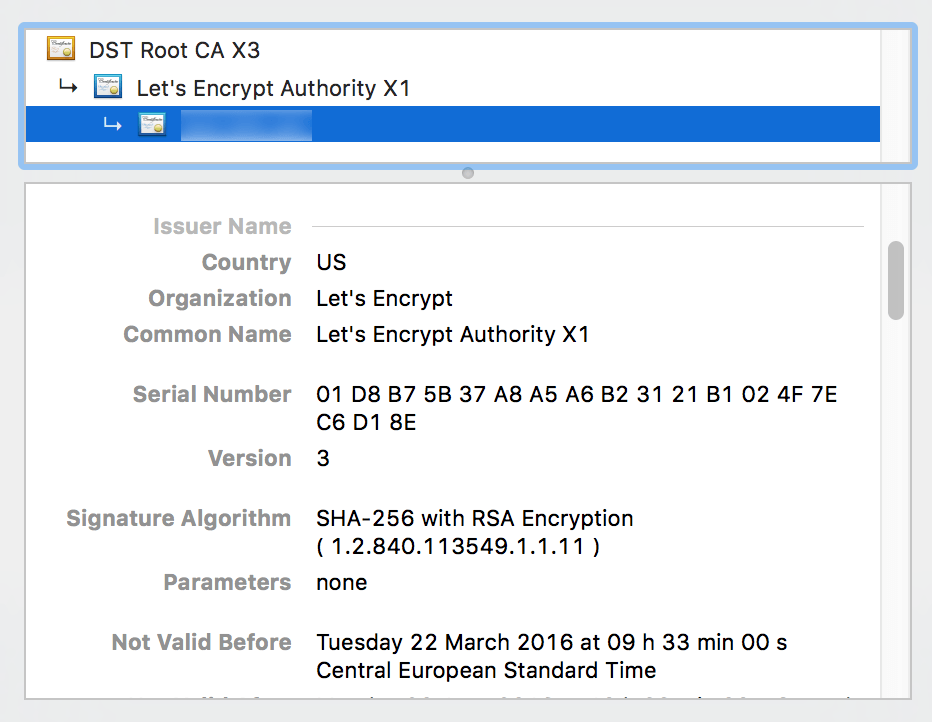Image resolution: width=932 pixels, height=722 pixels.
Task: Click the seal on the intermediate certificate icon
Action: [115, 92]
